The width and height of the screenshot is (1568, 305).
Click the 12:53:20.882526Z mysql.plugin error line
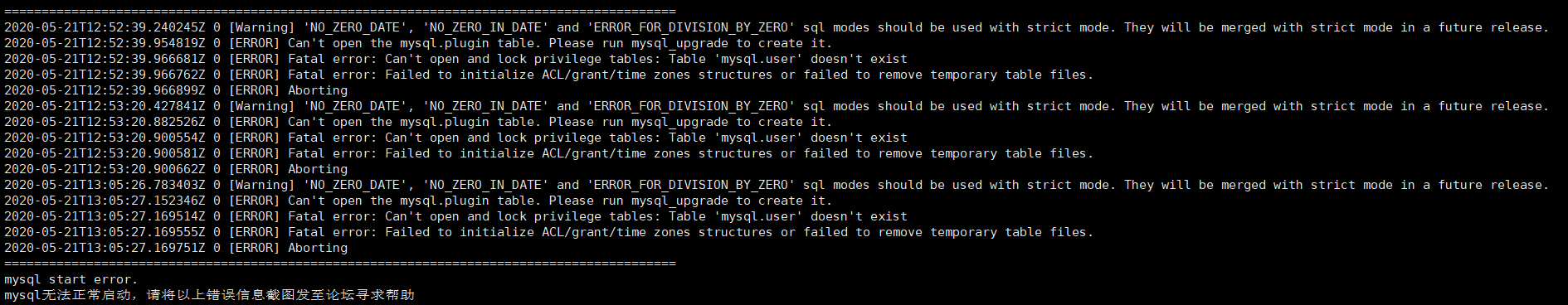coord(418,122)
